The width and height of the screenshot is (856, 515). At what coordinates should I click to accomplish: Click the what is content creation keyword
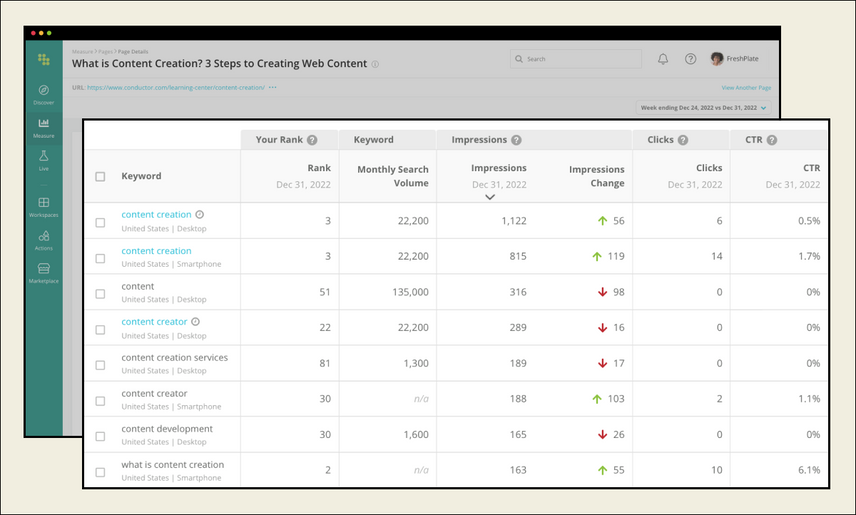click(x=173, y=465)
